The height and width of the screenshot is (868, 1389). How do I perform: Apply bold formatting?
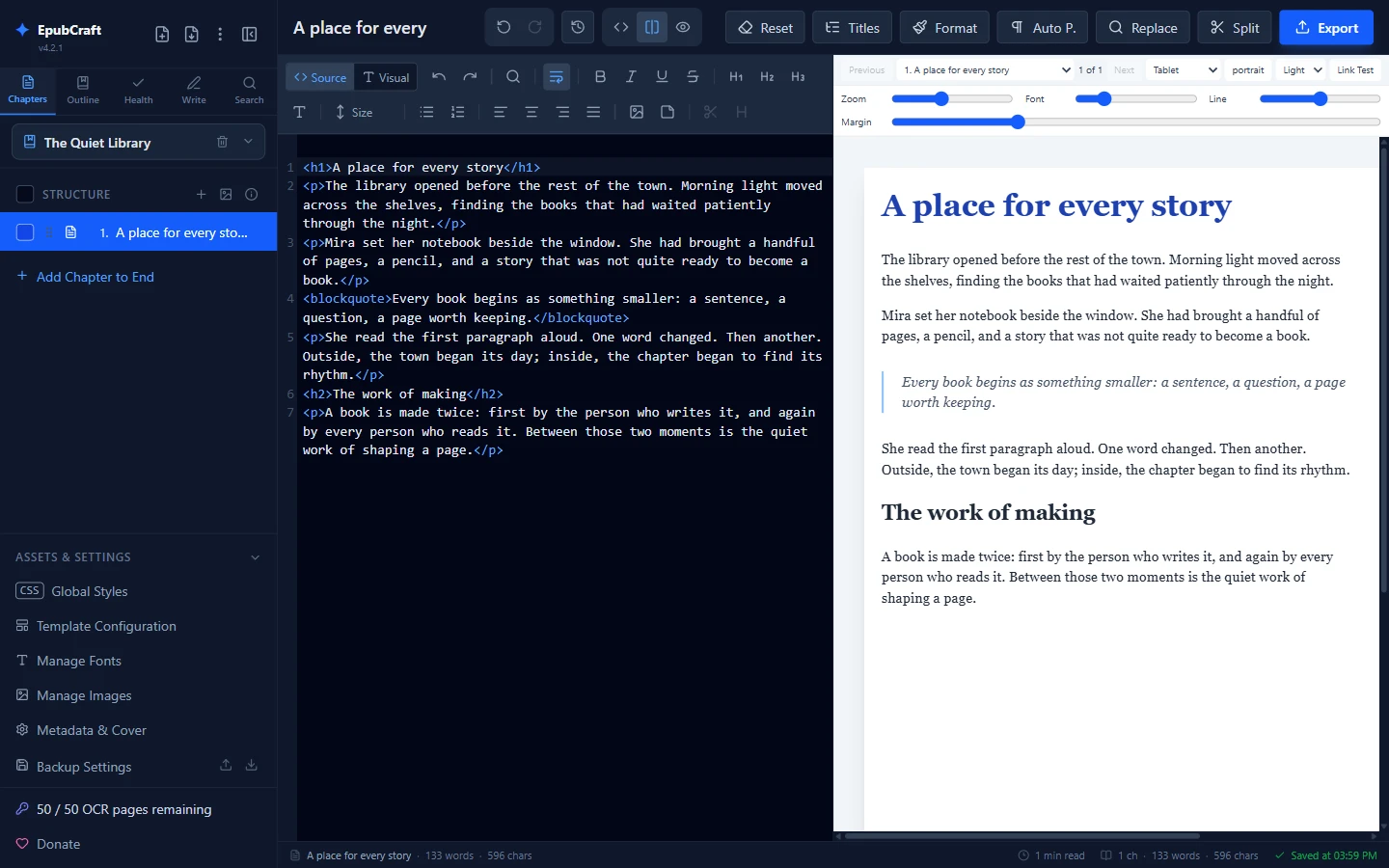[x=600, y=77]
